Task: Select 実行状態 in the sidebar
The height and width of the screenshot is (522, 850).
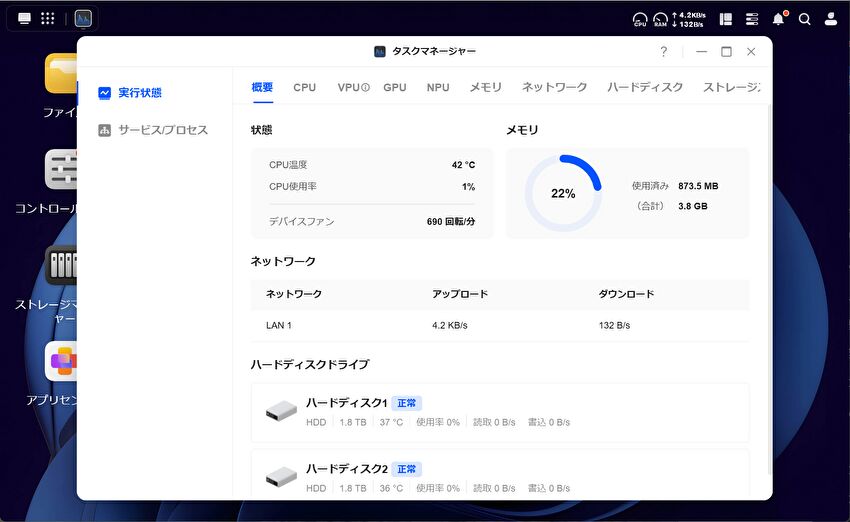Action: click(139, 93)
